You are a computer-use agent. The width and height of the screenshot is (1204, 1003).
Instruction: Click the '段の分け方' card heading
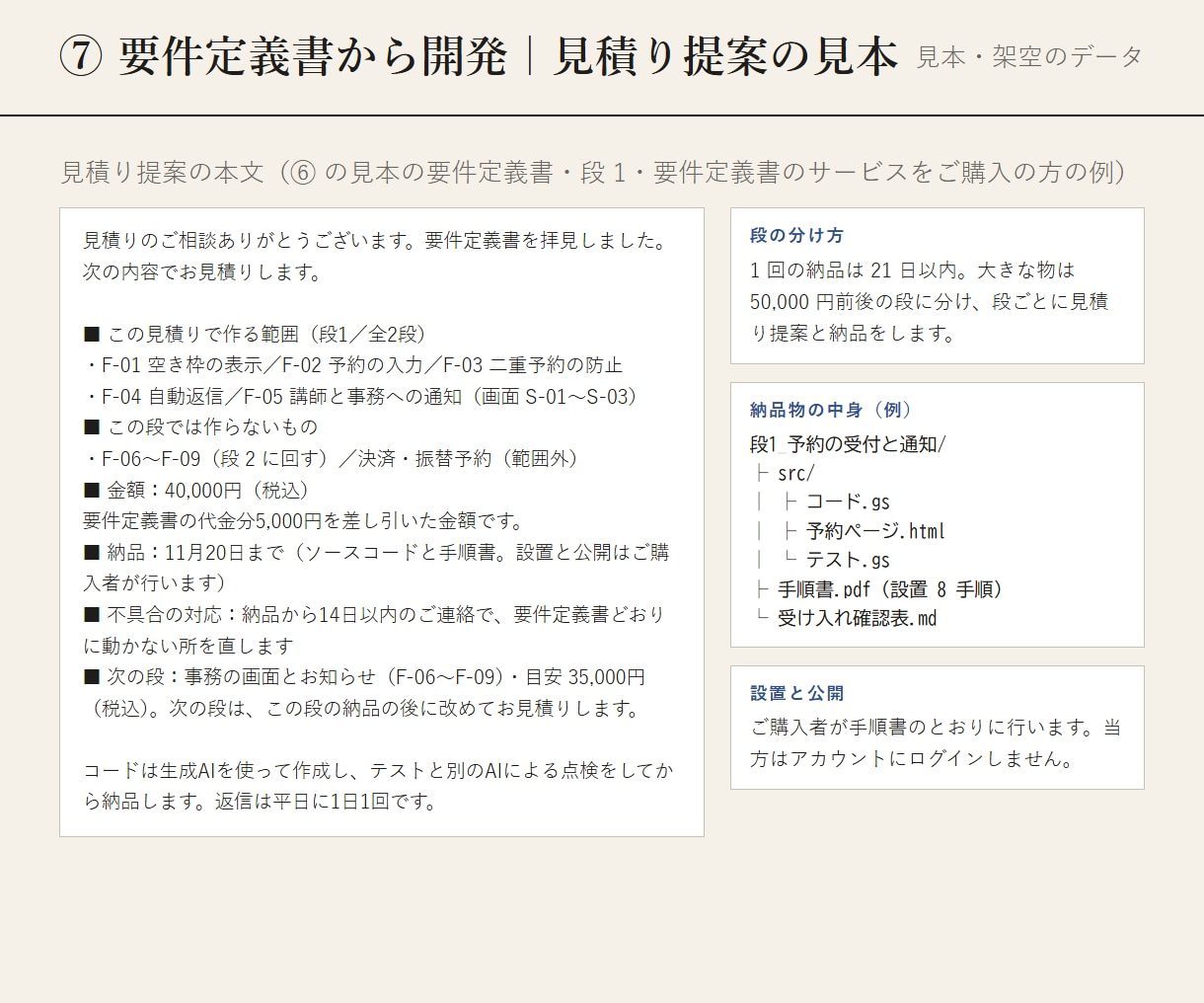click(x=796, y=235)
